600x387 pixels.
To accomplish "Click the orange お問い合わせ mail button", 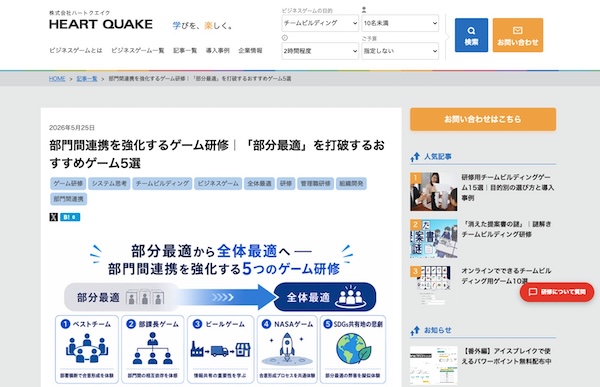I will tap(517, 35).
